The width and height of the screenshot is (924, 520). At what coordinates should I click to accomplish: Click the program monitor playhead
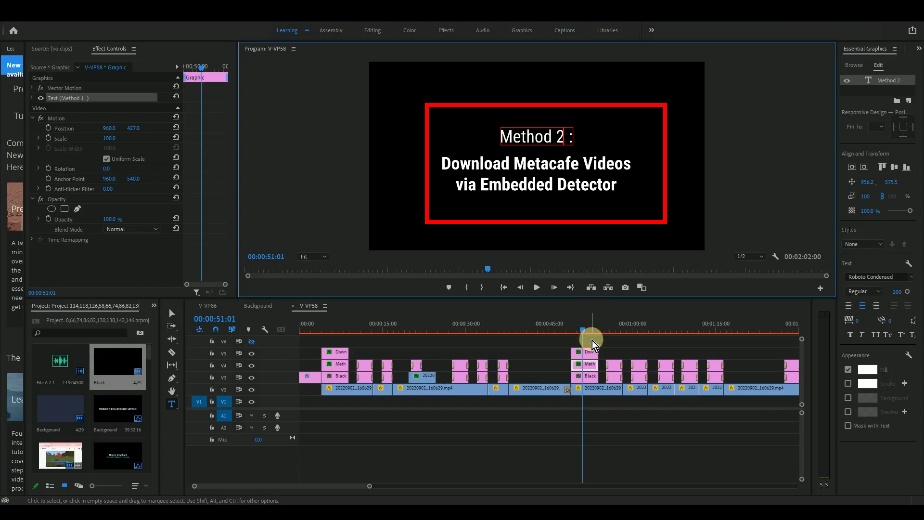pyautogui.click(x=487, y=269)
